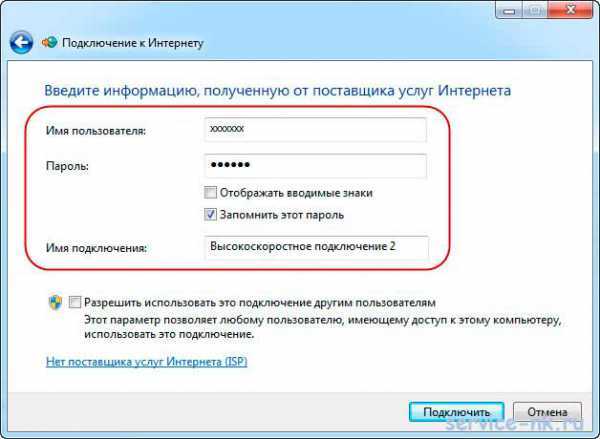Click the globe network icon in title
The height and width of the screenshot is (439, 600).
click(50, 42)
